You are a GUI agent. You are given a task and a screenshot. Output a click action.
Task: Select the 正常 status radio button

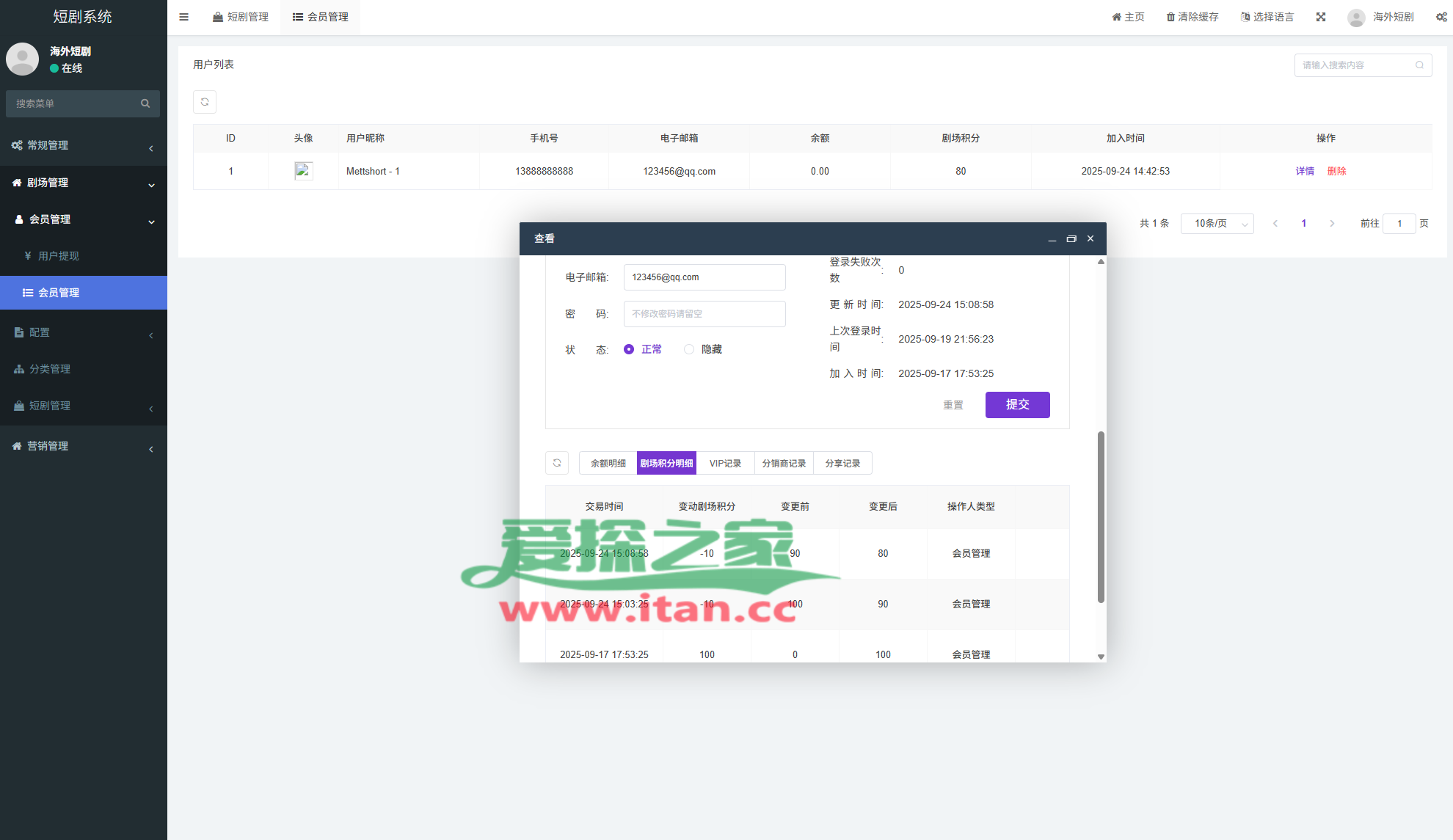pyautogui.click(x=629, y=349)
